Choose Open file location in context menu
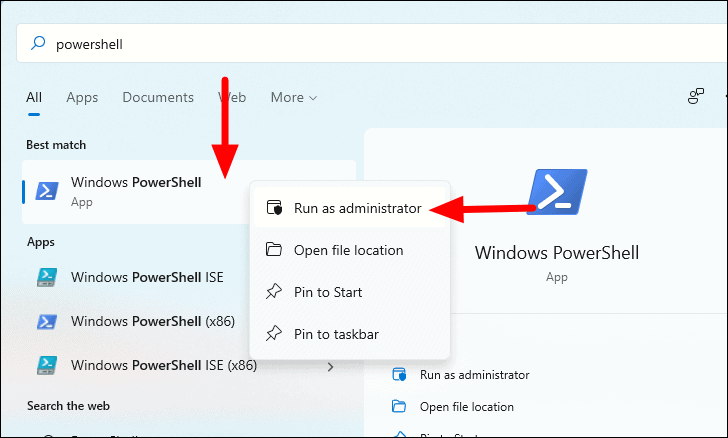Image resolution: width=728 pixels, height=438 pixels. coord(350,250)
